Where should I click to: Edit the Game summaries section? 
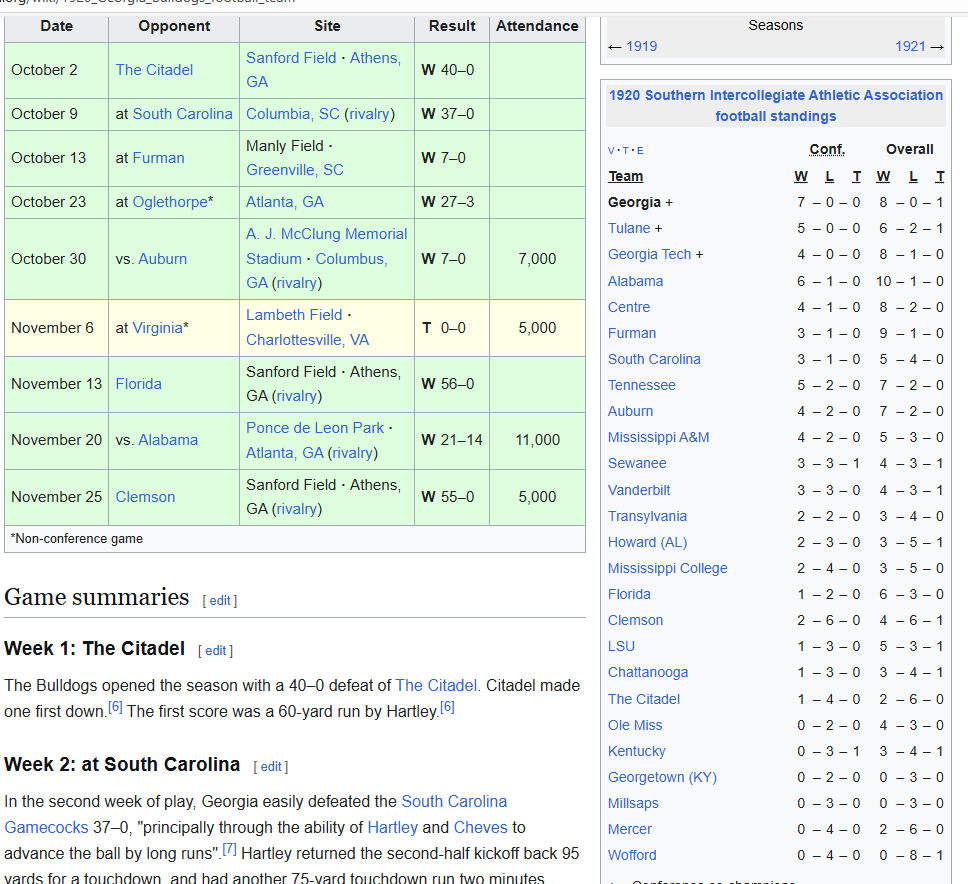click(x=220, y=601)
